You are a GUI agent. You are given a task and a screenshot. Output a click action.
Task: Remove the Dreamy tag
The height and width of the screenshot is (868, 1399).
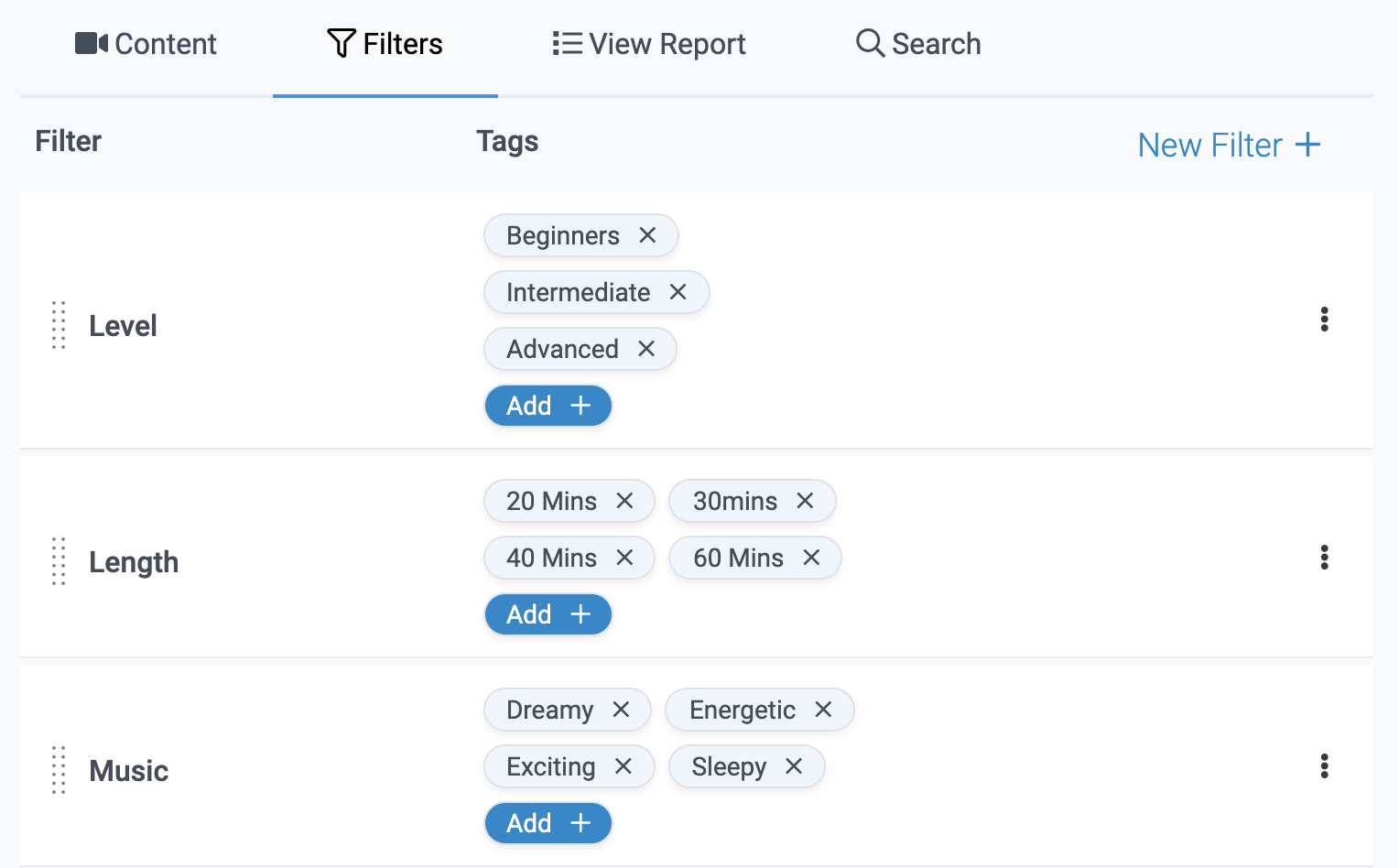click(621, 710)
